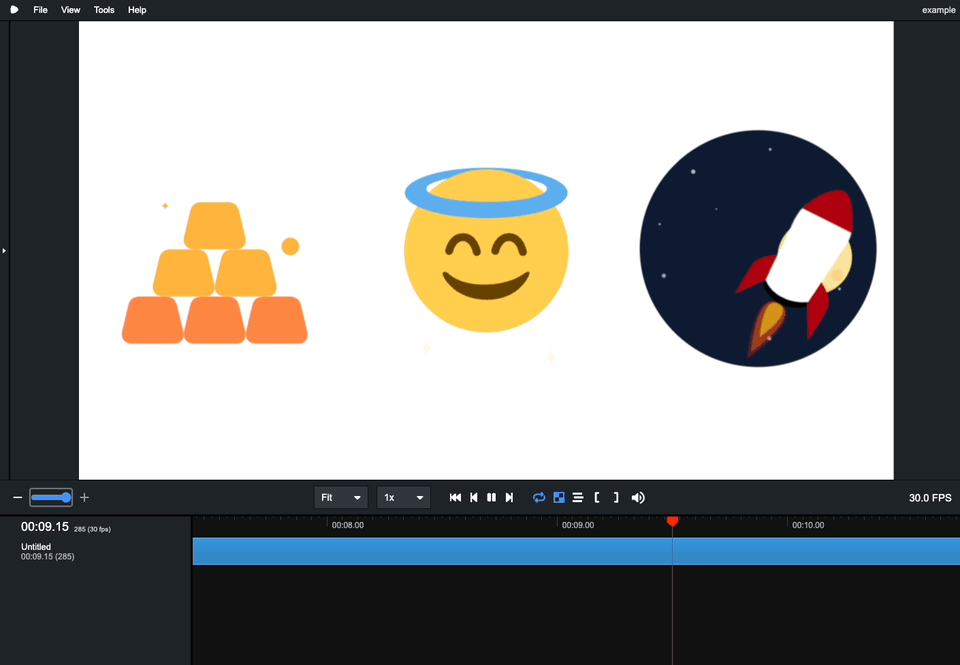Screen dimensions: 960x665
Task: Step back one frame
Action: [474, 497]
